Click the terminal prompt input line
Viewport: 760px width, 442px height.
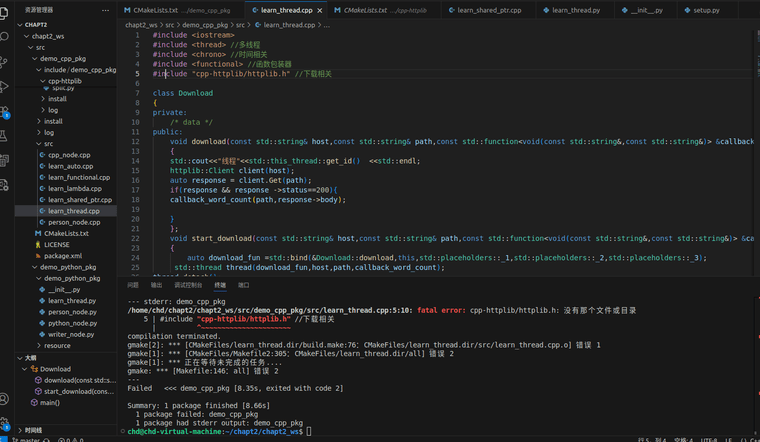pyautogui.click(x=308, y=431)
